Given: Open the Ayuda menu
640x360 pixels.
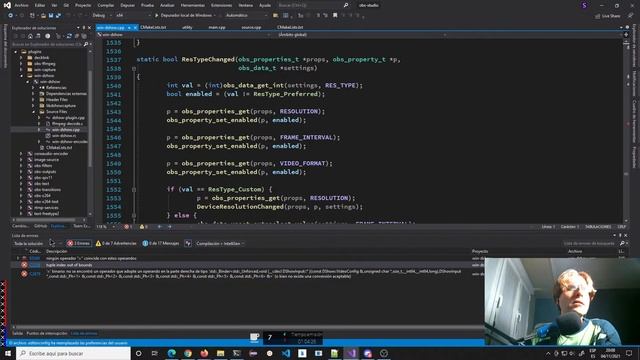Looking at the screenshot, I should (265, 5).
